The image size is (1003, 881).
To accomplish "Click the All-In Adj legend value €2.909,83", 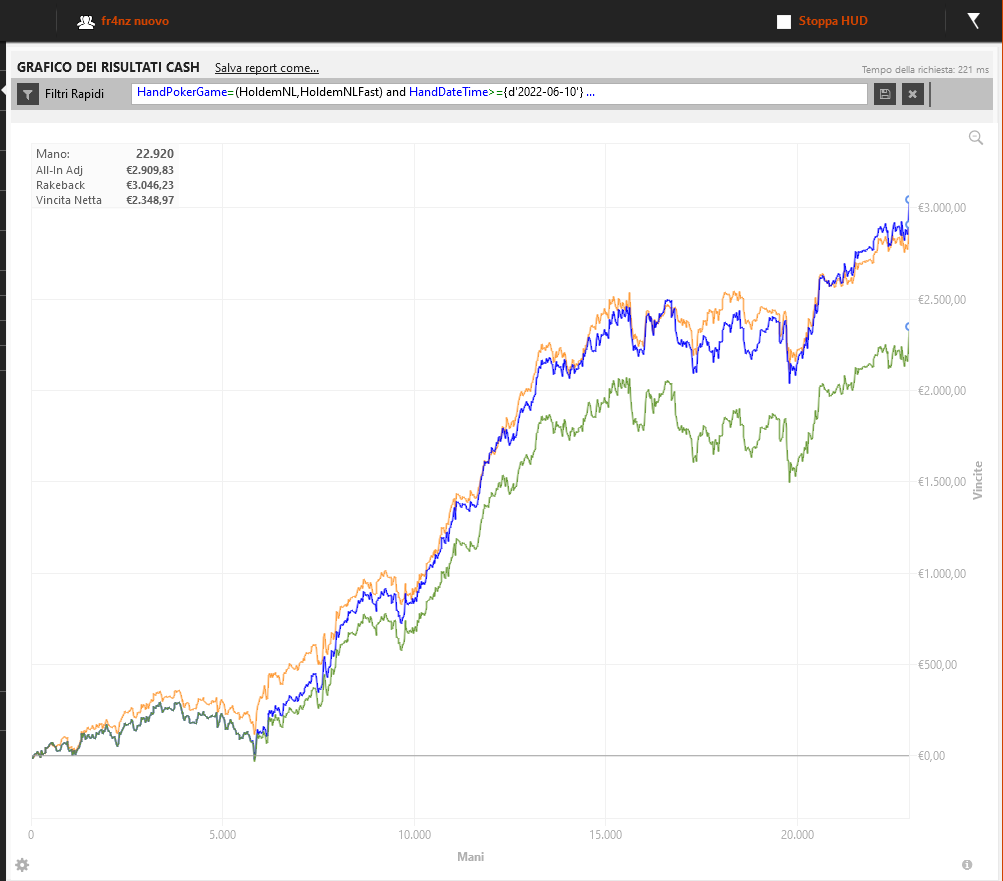I will [150, 170].
